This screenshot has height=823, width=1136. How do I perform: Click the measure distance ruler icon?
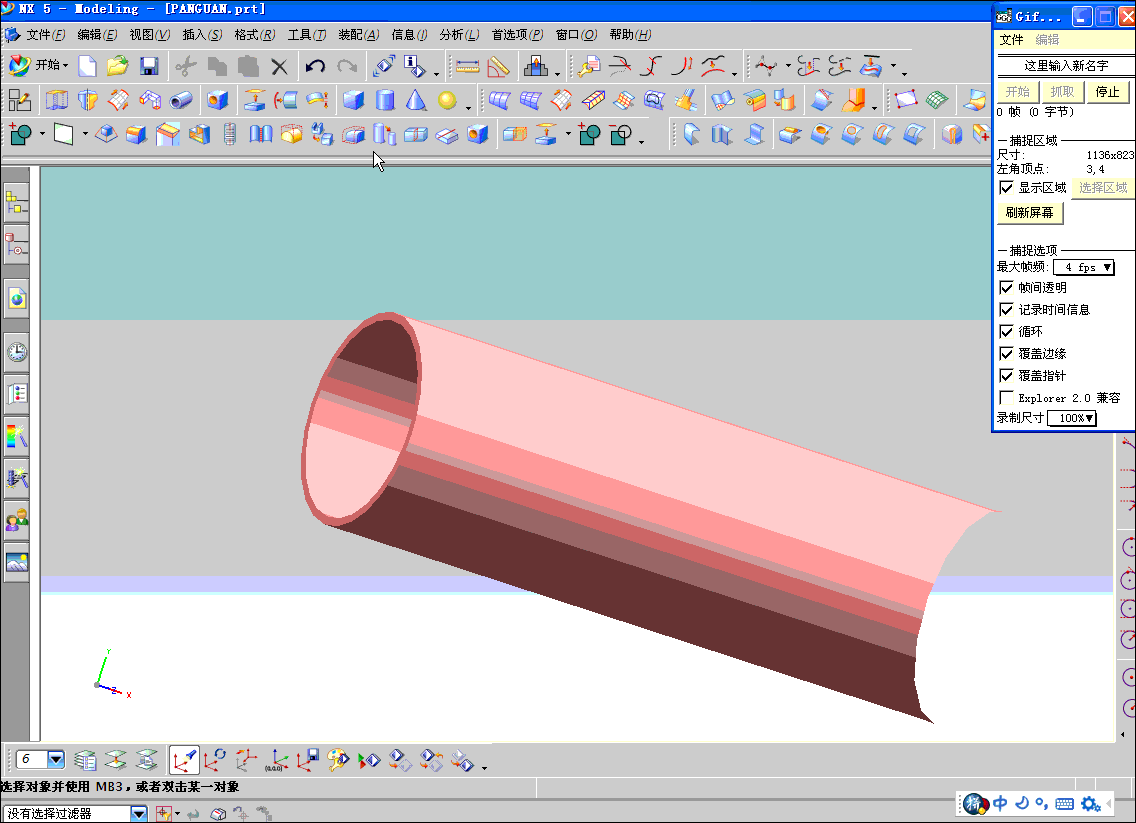coord(467,67)
